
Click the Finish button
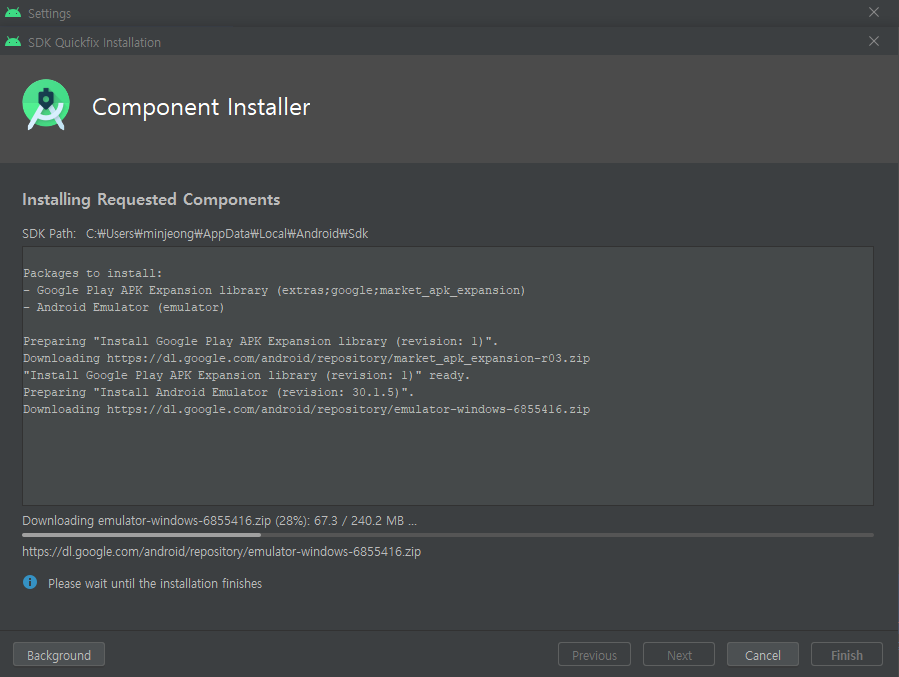846,655
